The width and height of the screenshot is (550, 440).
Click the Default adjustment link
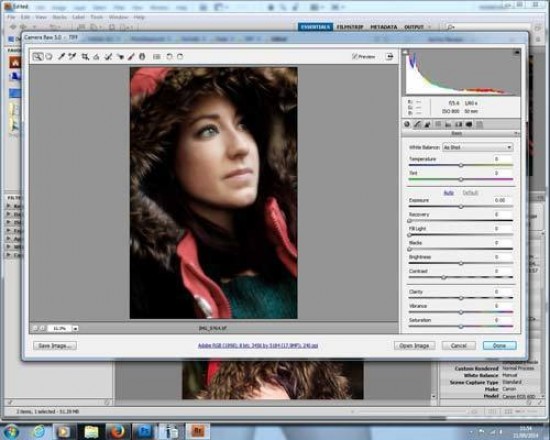coord(470,193)
